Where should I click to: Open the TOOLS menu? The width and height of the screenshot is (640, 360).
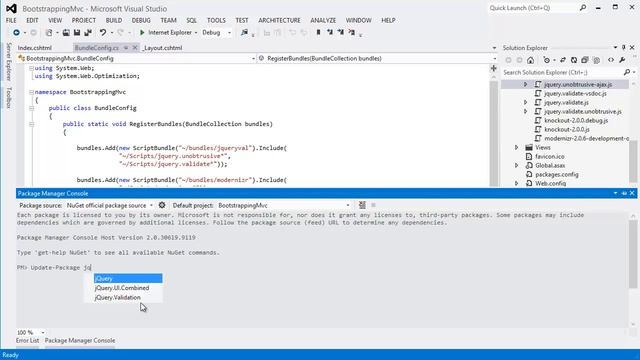(216, 20)
